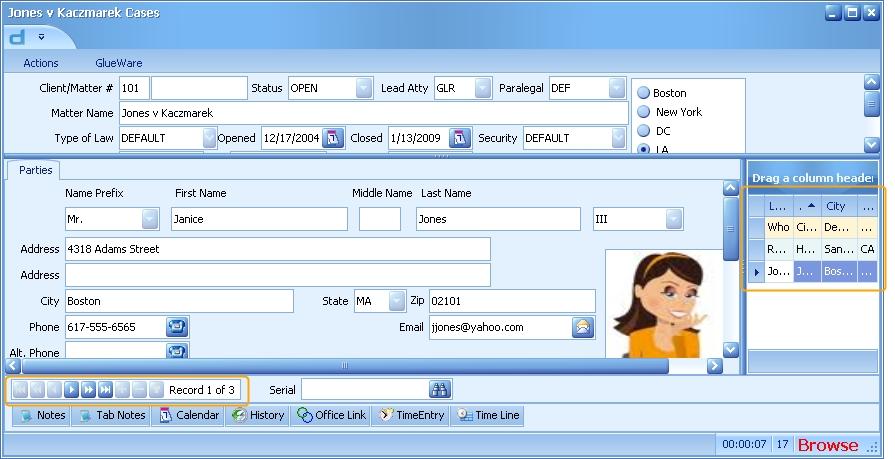Open Tab Notes

tap(111, 415)
